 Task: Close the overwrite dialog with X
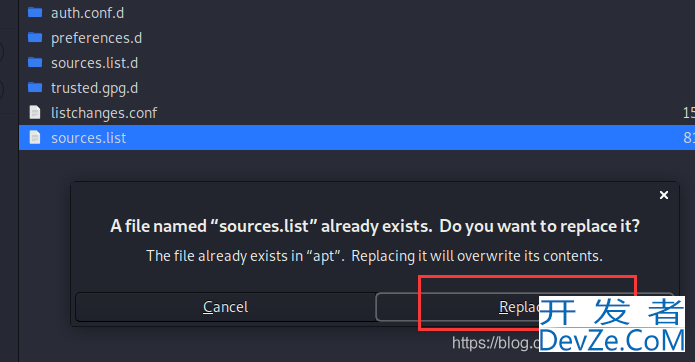[664, 195]
